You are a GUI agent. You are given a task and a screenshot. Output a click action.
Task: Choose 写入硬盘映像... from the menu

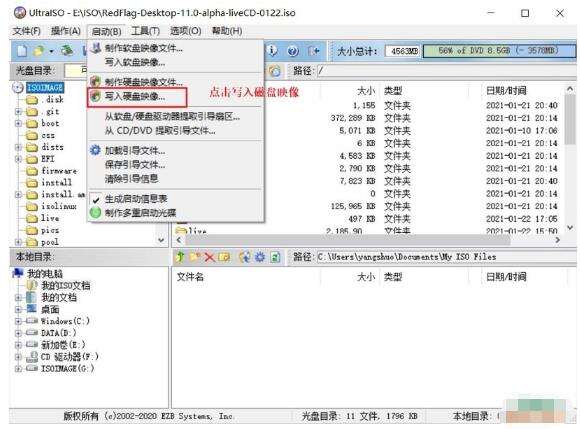tap(135, 97)
